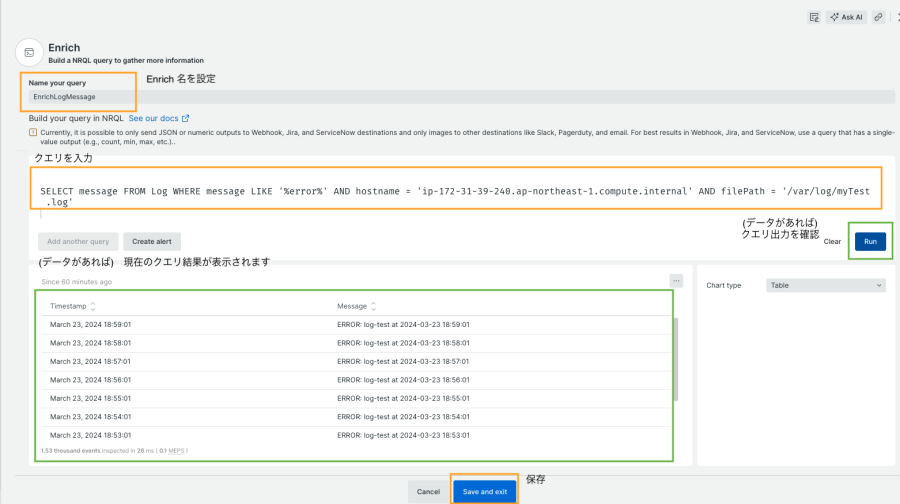Clear the query with the Clear link
Viewport: 900px width, 504px height.
point(832,242)
